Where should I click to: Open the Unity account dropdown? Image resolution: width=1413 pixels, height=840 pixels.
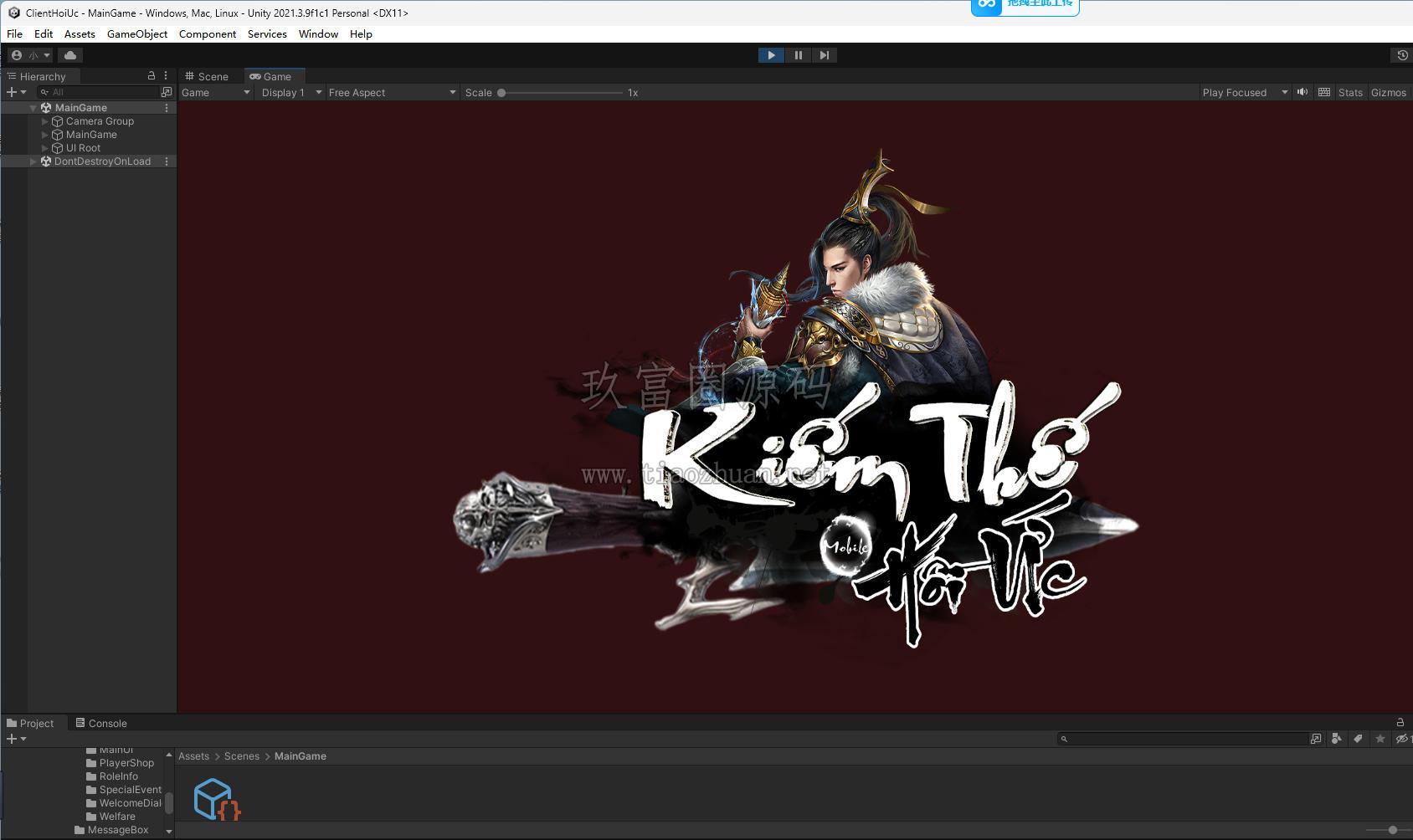point(30,55)
